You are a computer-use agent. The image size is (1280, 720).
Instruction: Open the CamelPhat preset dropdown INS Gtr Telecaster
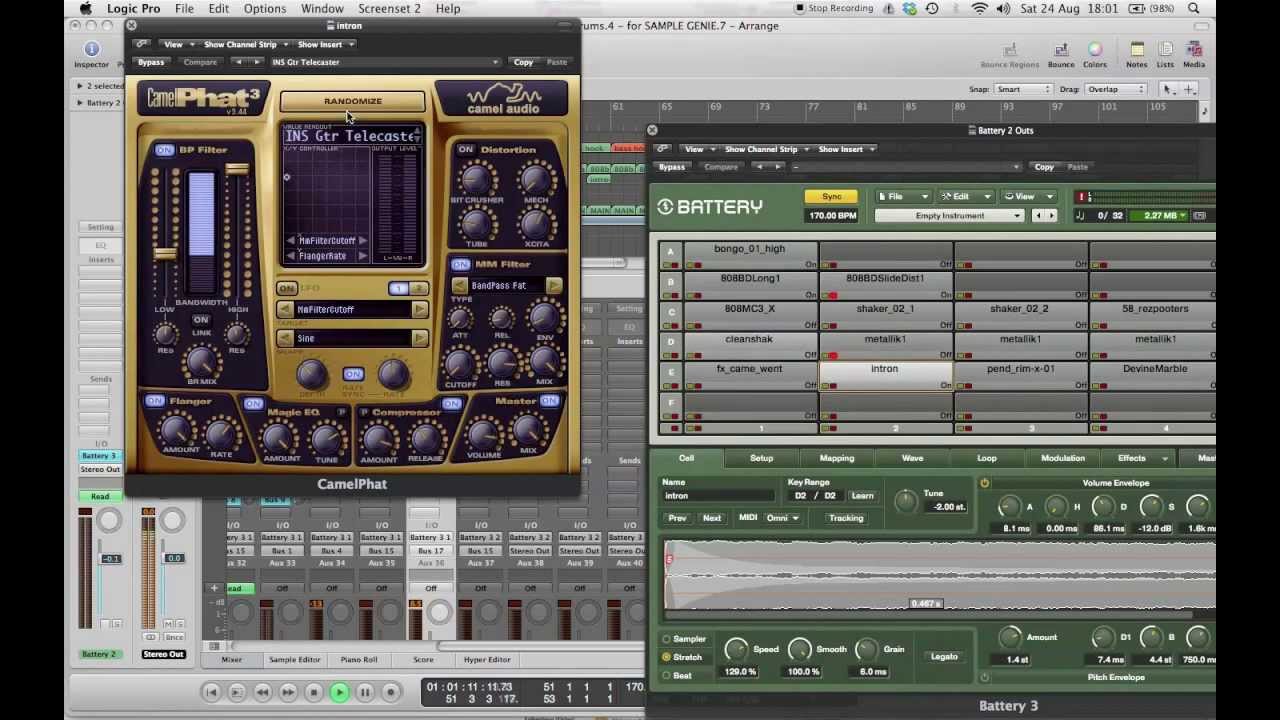384,62
